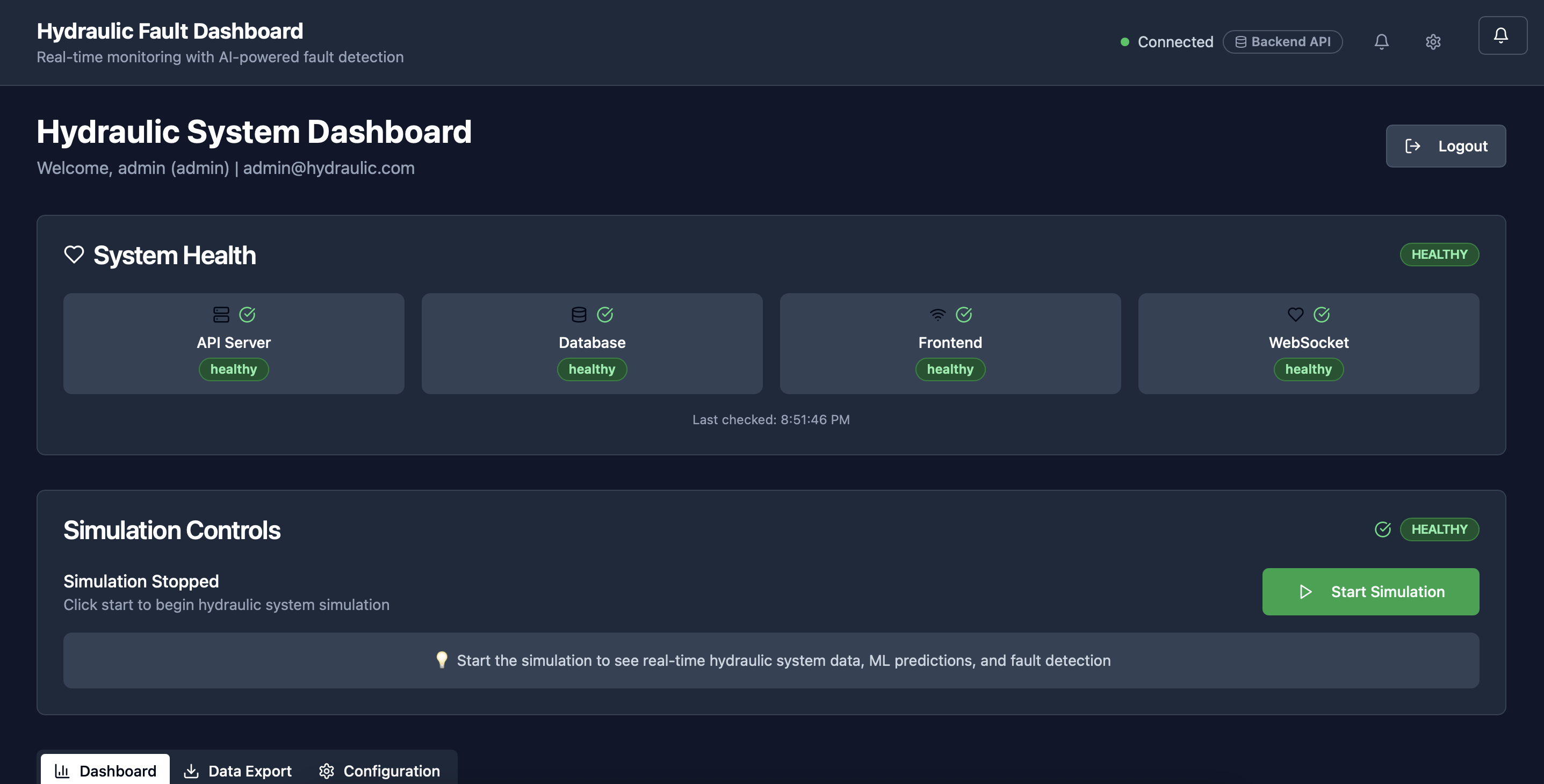
Task: Click the download icon on the Data Export tab
Action: 192,771
